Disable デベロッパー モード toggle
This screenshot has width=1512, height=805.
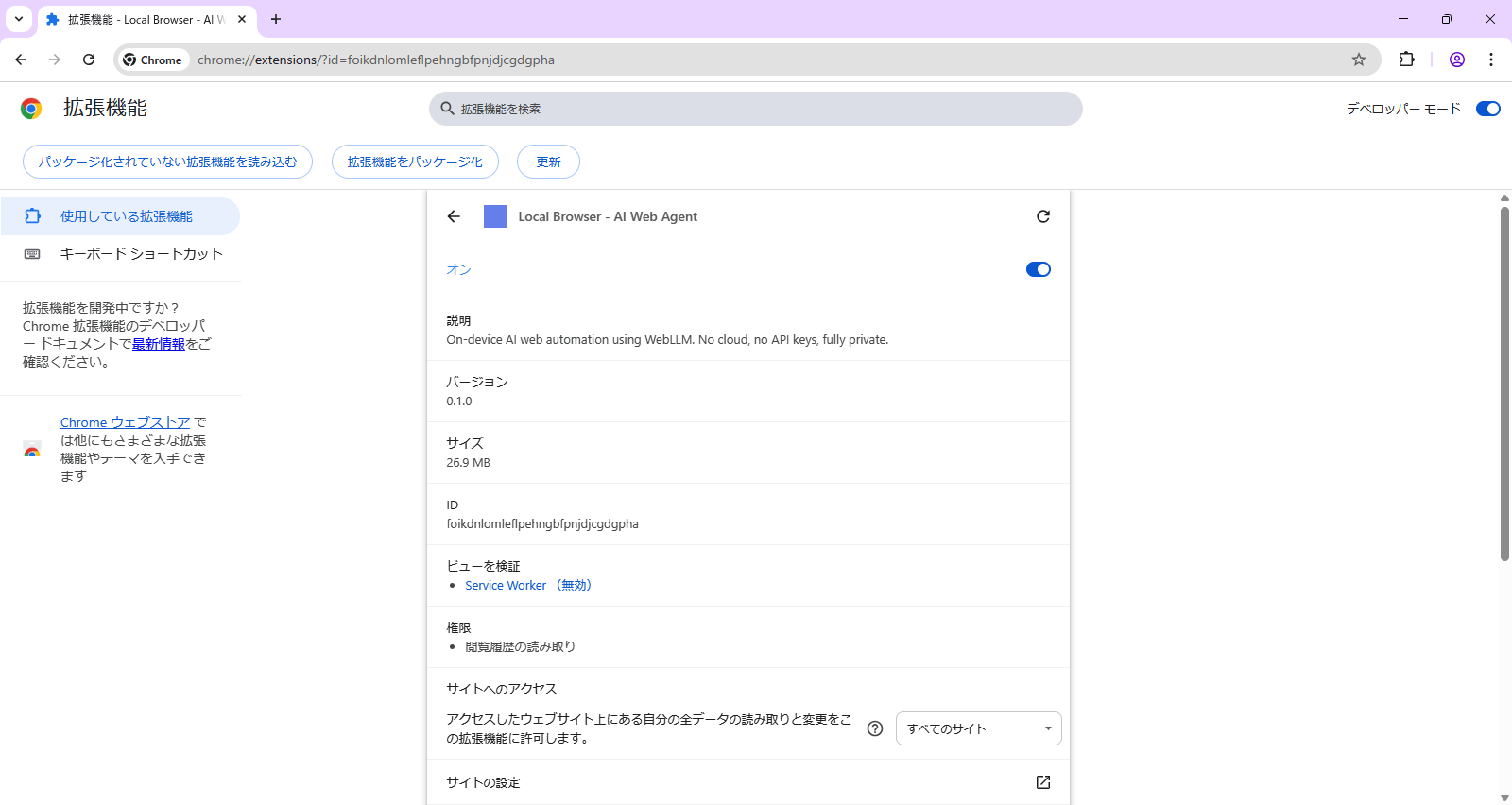click(1487, 109)
